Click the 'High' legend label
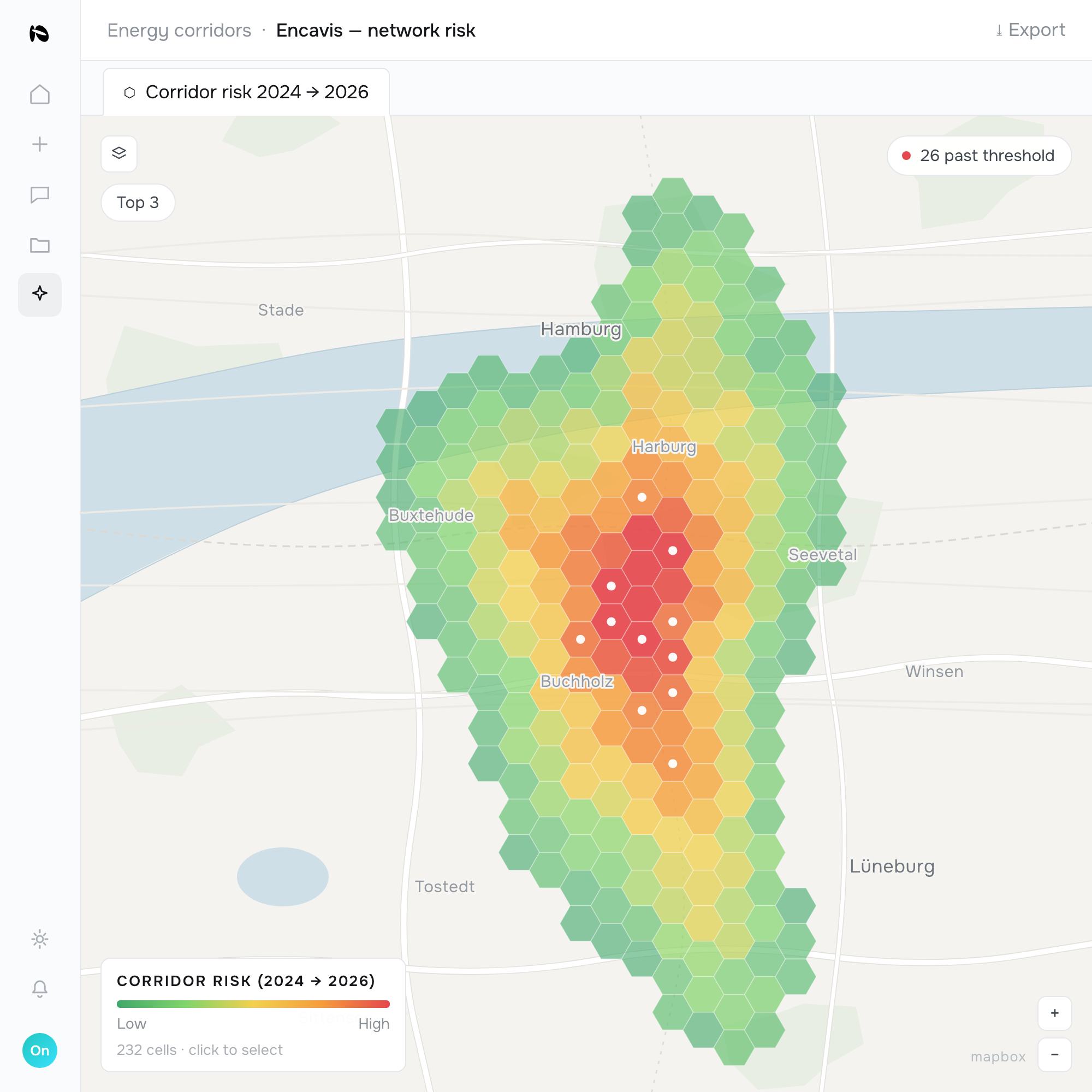The image size is (1092, 1092). click(x=374, y=1024)
